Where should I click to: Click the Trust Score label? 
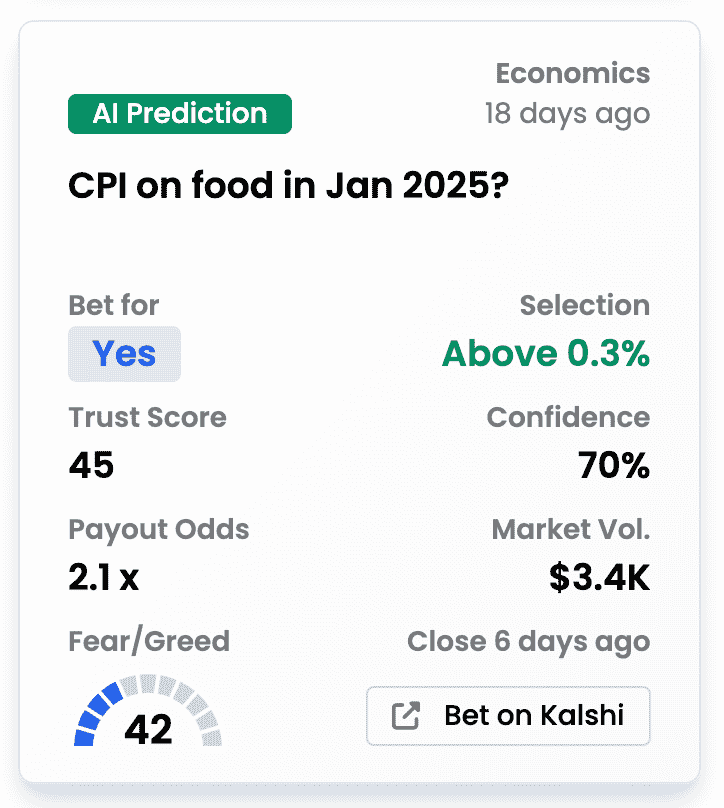(x=147, y=417)
